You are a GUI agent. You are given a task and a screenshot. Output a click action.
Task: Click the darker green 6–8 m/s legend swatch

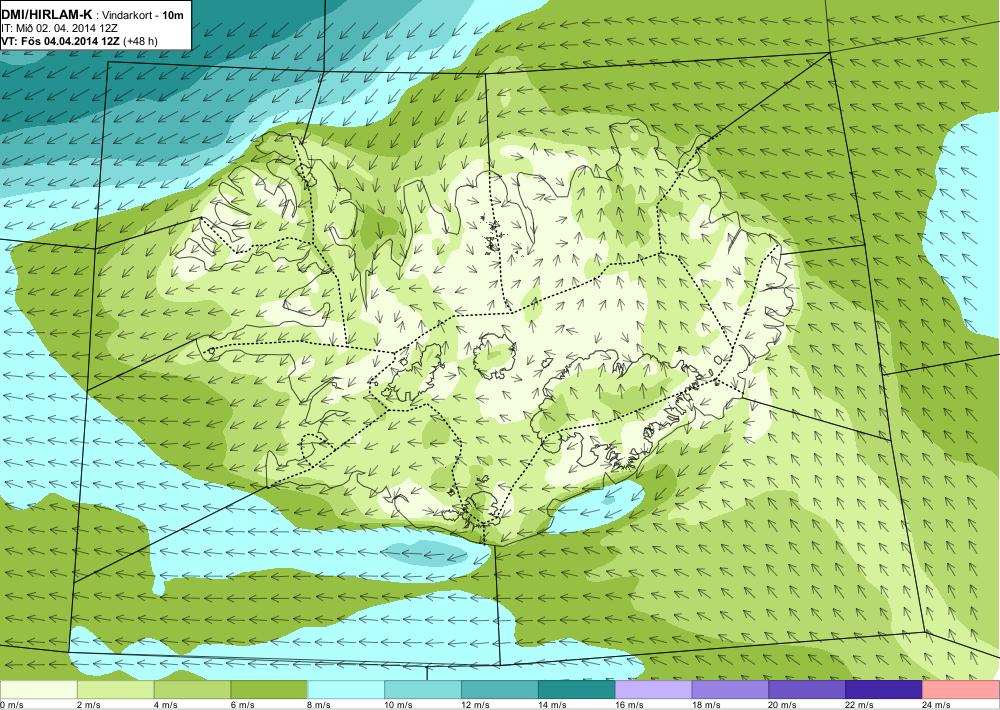[269, 690]
